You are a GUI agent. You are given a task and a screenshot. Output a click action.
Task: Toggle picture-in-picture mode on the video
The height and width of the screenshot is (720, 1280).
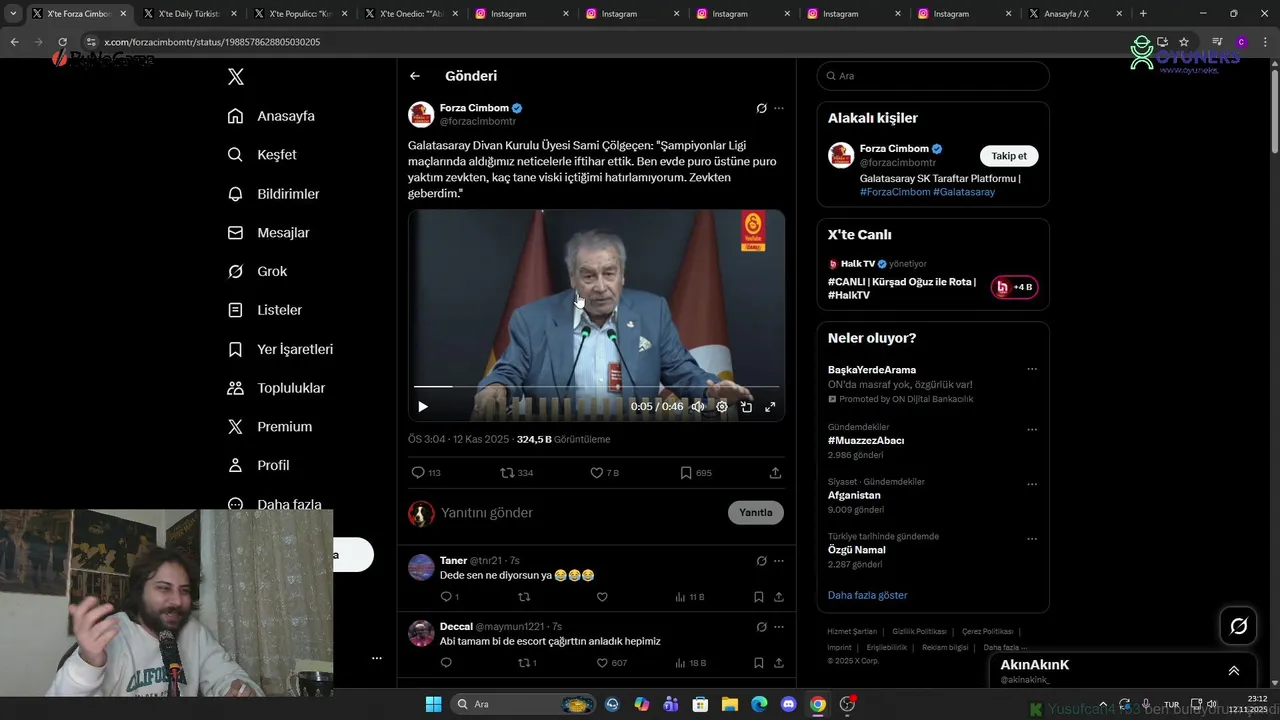tap(746, 406)
